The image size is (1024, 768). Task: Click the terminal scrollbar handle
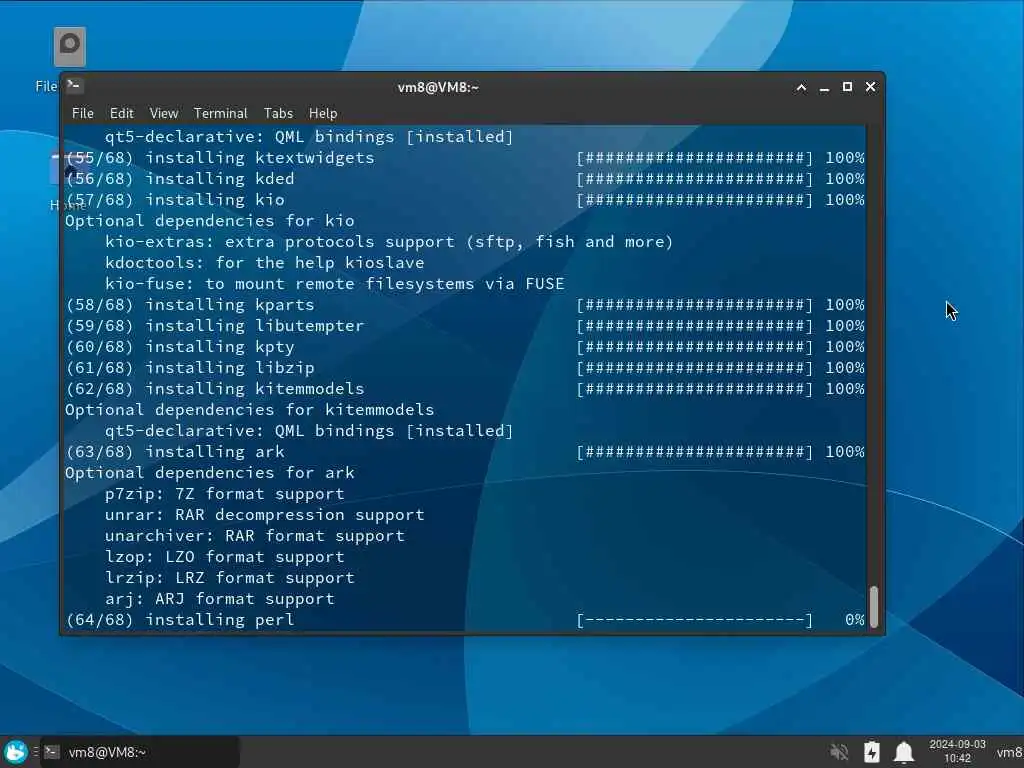click(874, 607)
